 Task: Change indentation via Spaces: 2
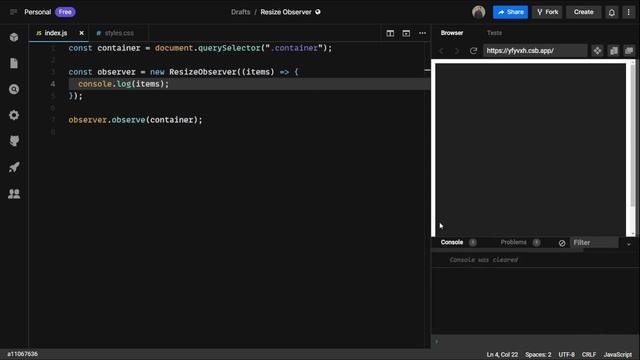[x=538, y=354]
